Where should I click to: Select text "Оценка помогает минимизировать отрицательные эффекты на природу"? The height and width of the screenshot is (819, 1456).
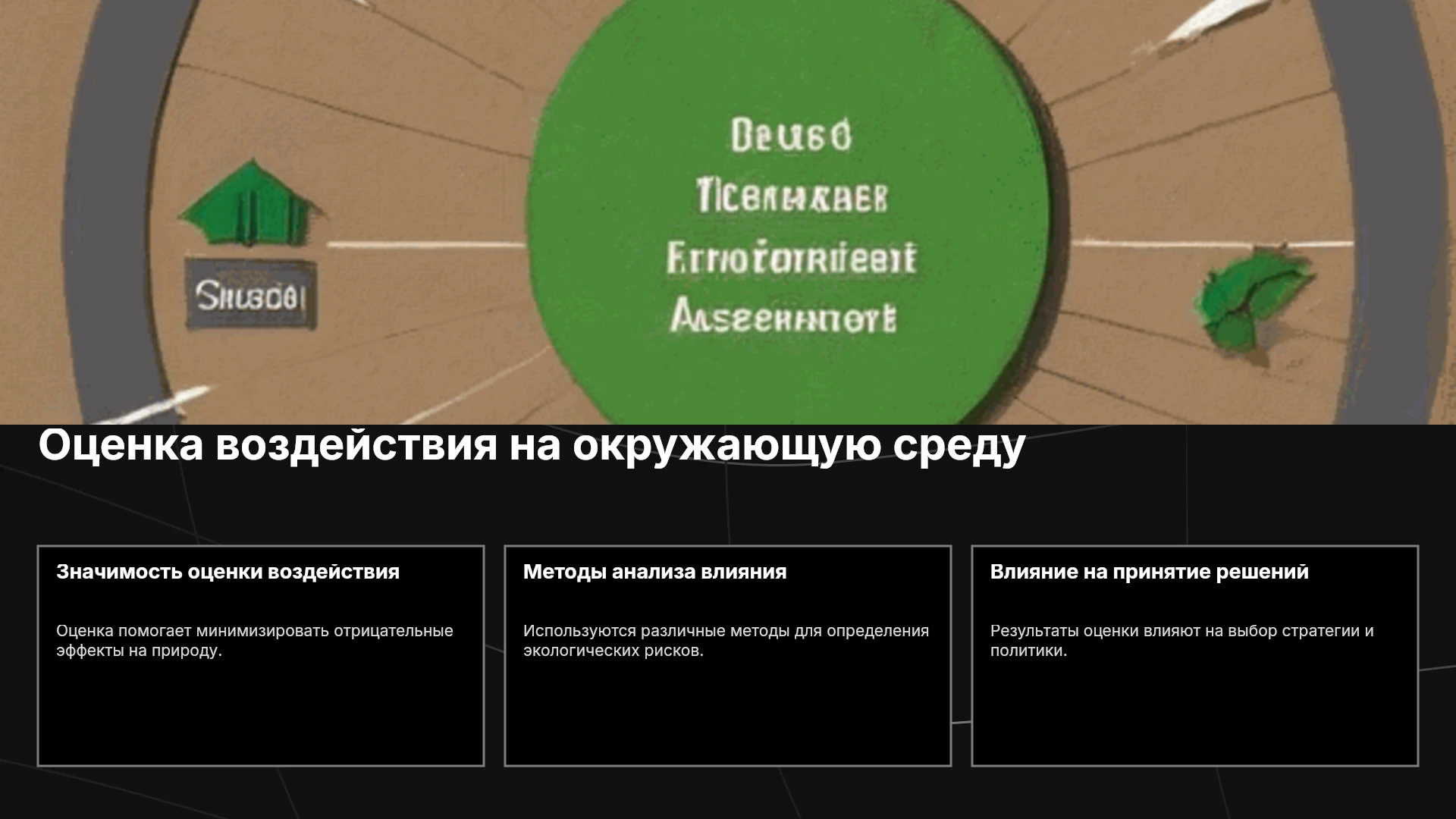point(255,641)
